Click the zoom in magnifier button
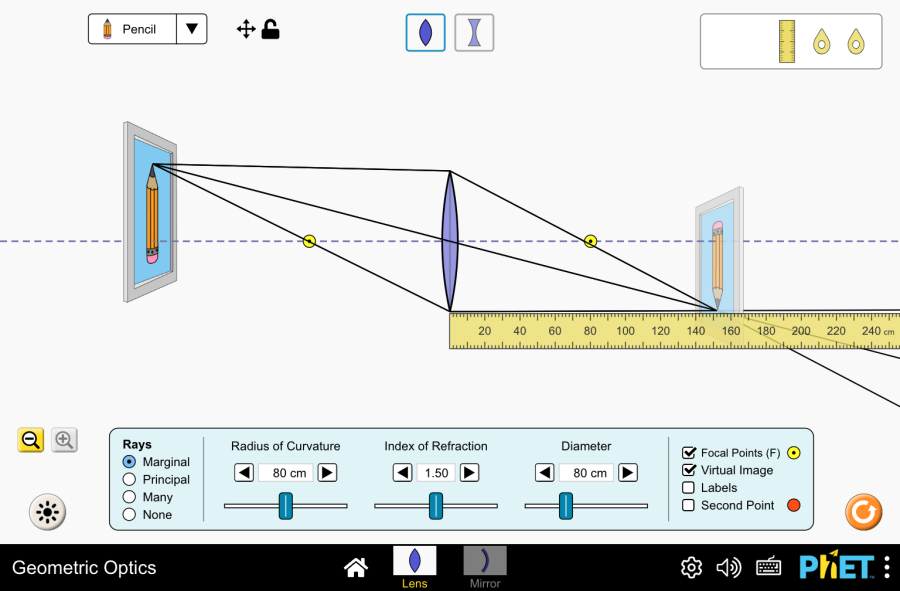 click(64, 439)
